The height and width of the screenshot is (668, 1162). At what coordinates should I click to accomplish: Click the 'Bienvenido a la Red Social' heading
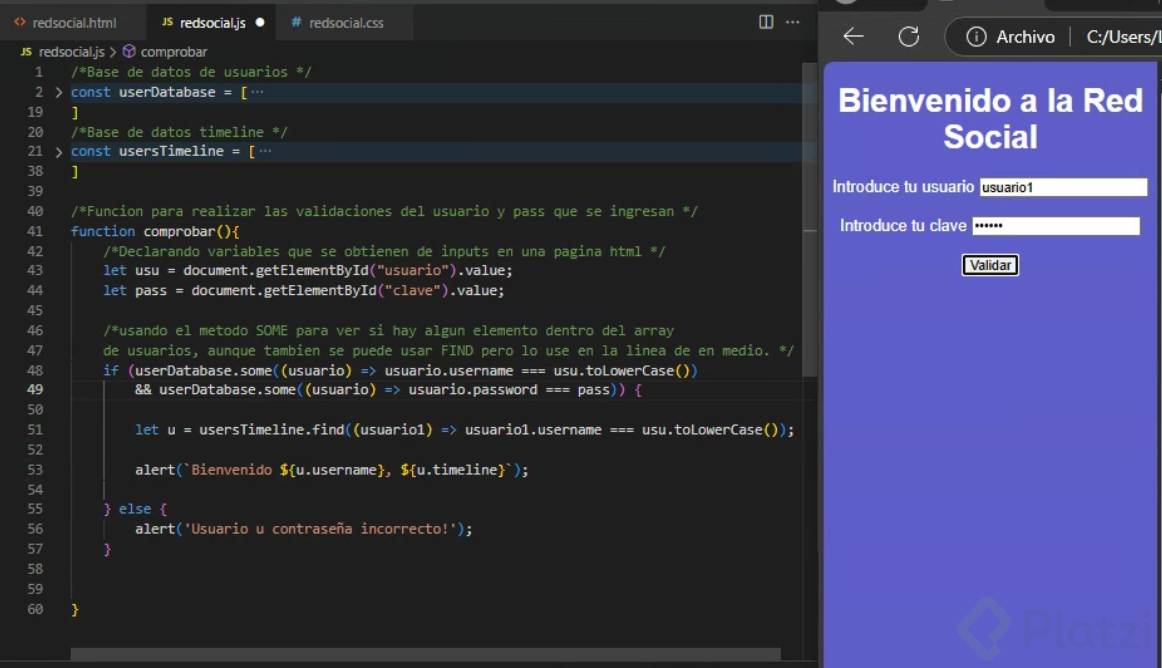tap(990, 119)
